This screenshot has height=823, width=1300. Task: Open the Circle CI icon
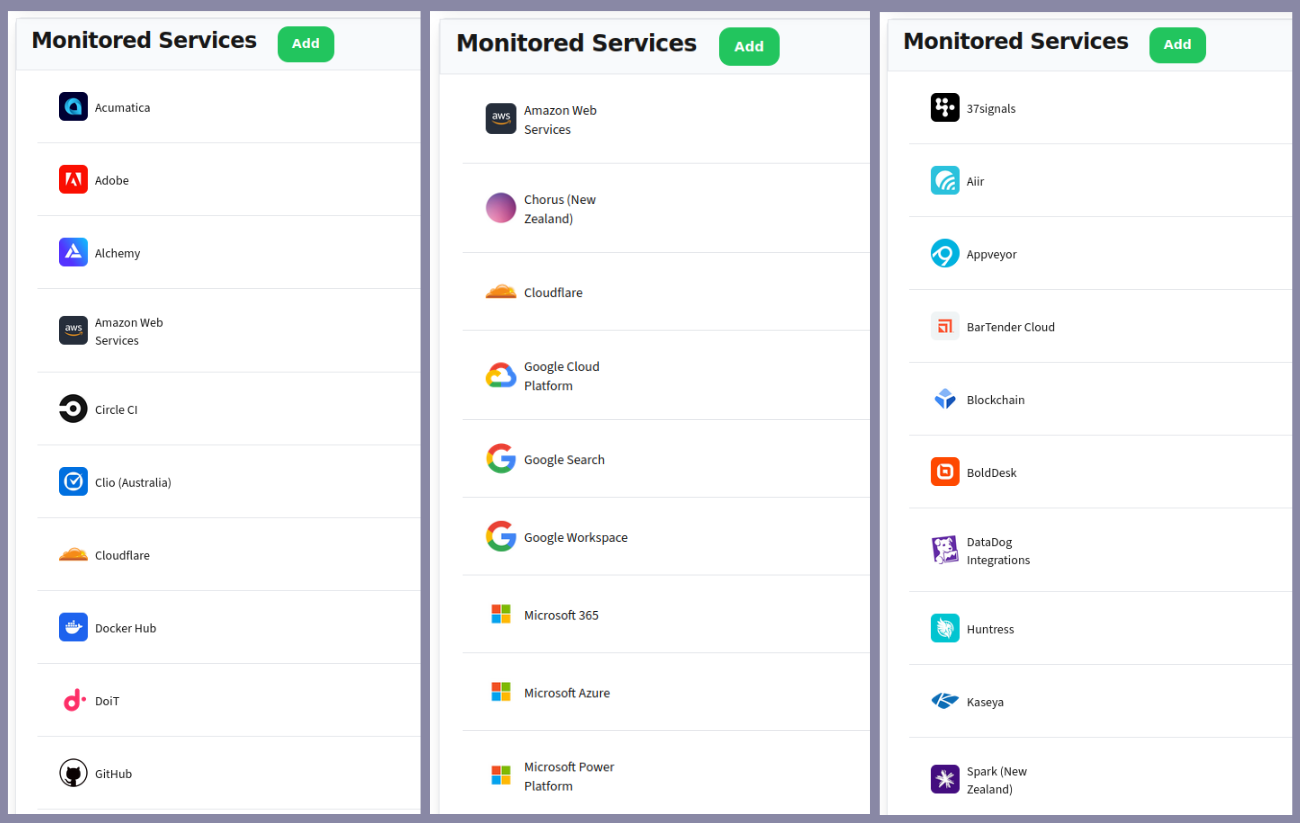click(x=73, y=409)
